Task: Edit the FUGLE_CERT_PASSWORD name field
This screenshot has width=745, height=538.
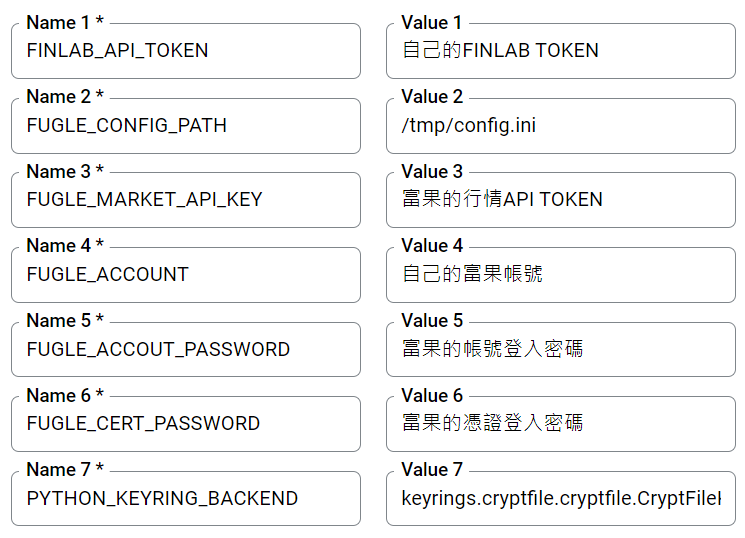Action: coord(185,424)
